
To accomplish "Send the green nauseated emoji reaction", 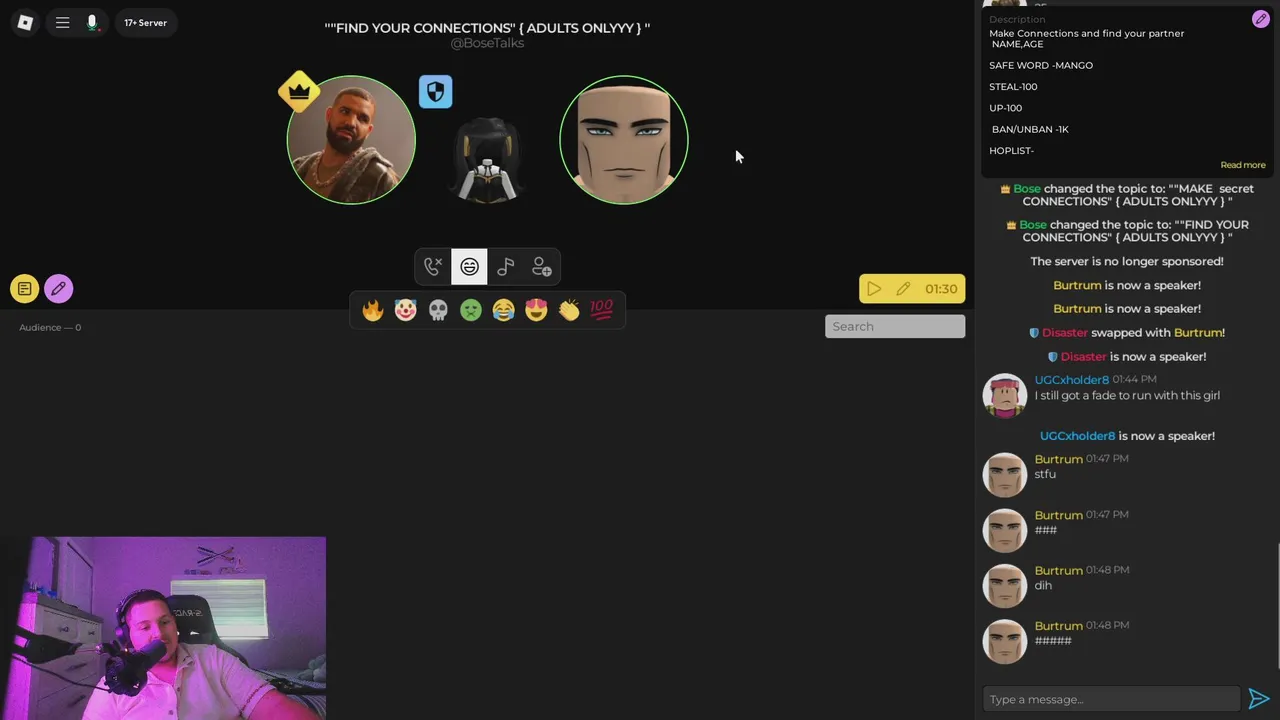I will click(x=471, y=310).
